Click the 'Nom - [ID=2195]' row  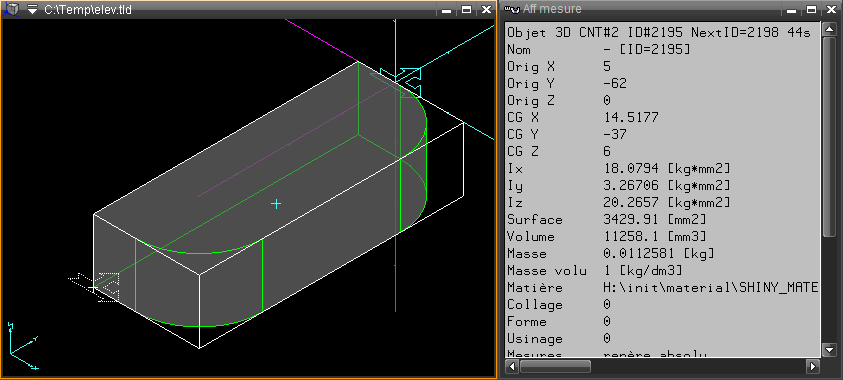coord(598,49)
